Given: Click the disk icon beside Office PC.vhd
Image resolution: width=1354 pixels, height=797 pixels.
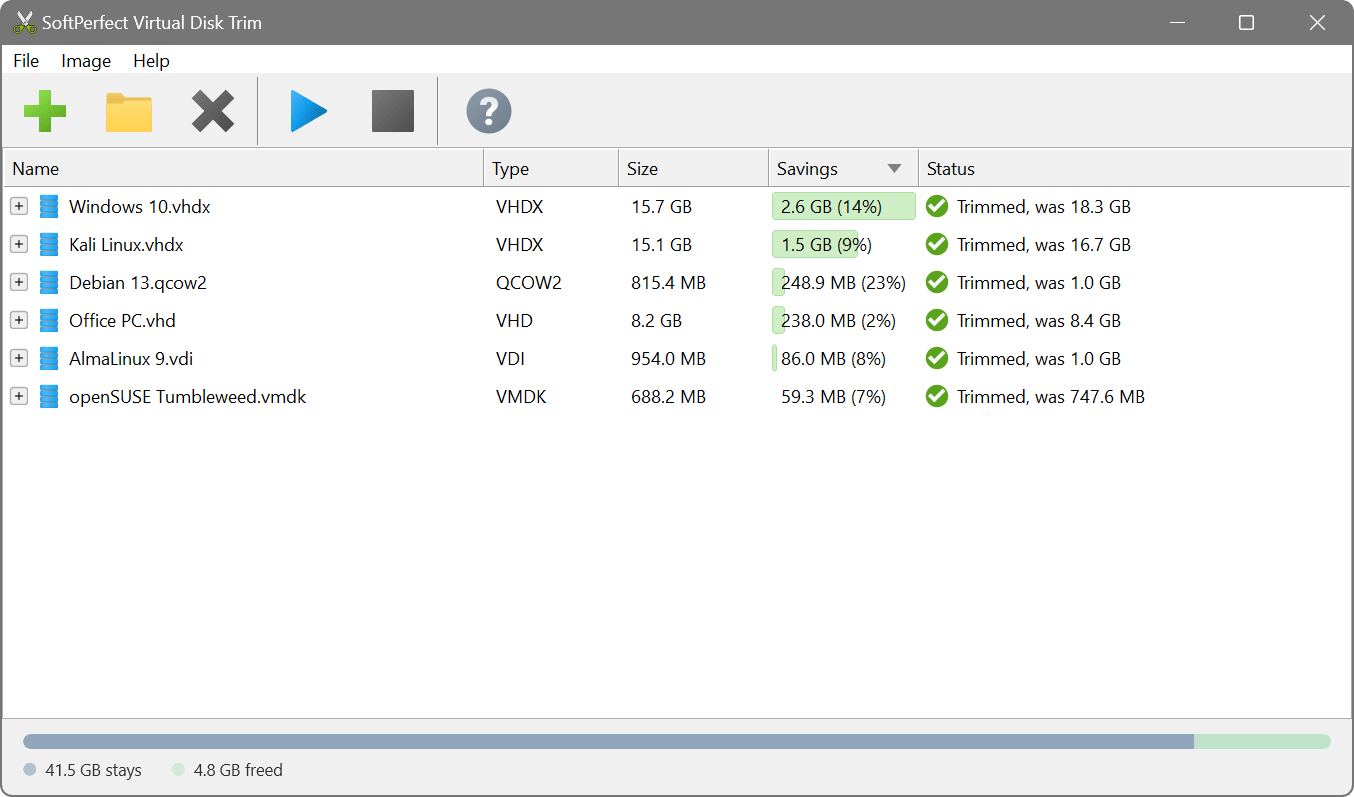Looking at the screenshot, I should 49,321.
